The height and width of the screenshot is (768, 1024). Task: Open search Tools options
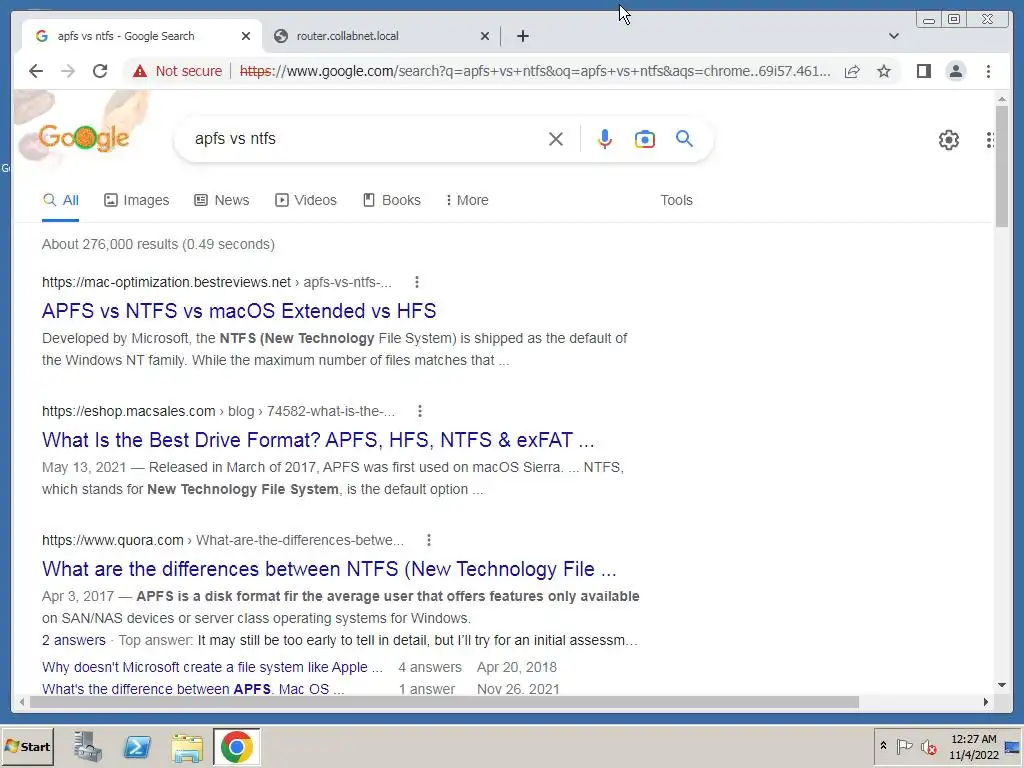point(676,200)
